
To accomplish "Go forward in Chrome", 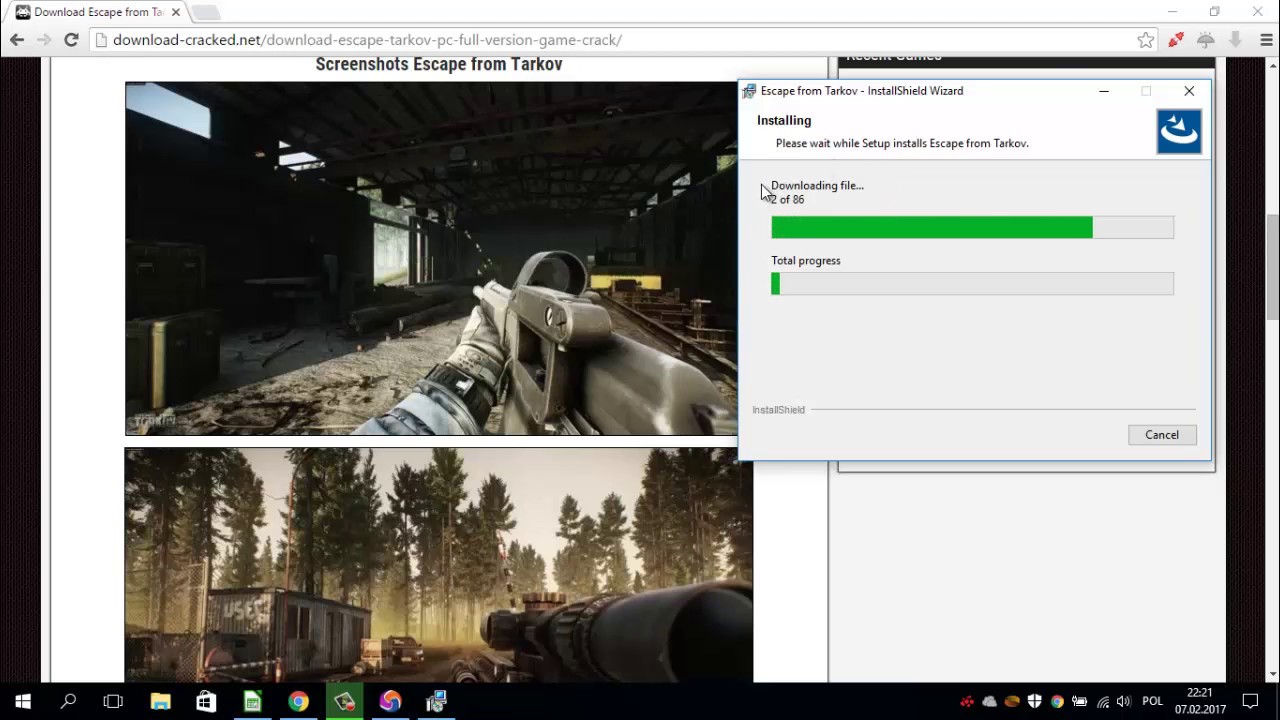I will pos(44,40).
